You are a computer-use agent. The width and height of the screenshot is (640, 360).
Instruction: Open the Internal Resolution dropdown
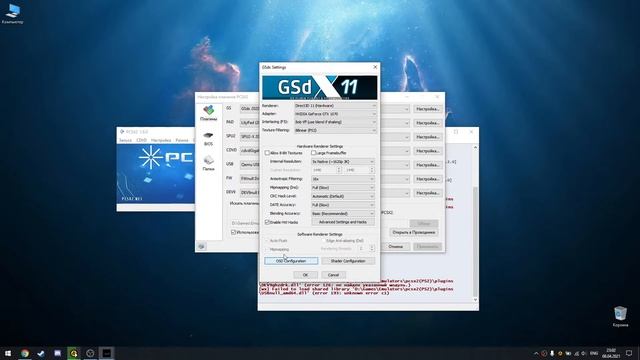(342, 162)
